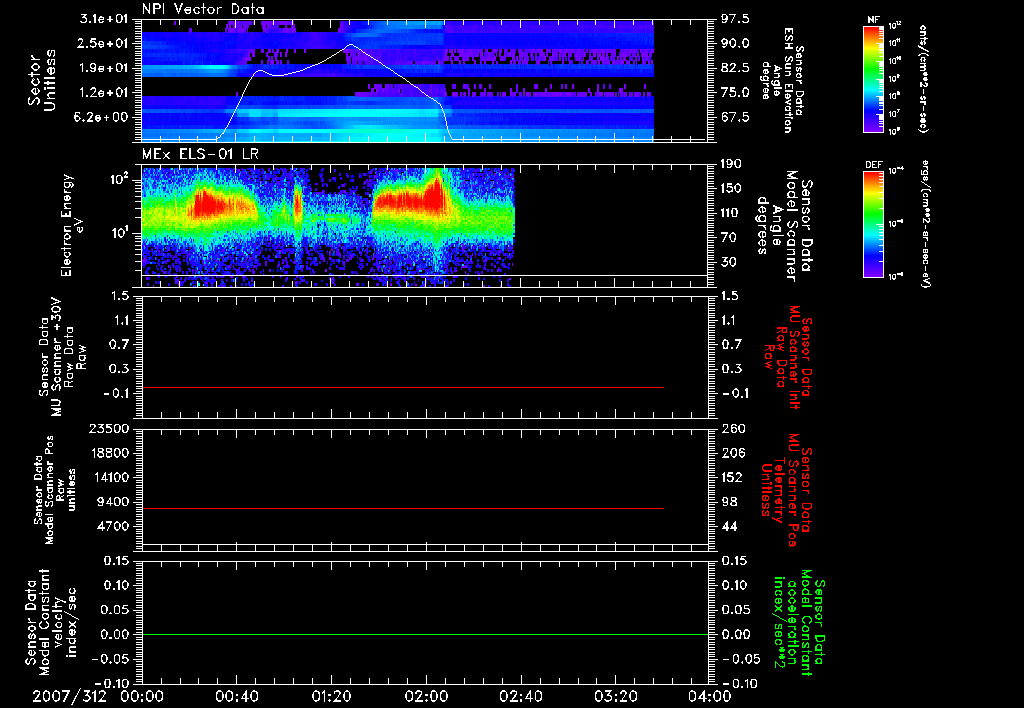Image resolution: width=1024 pixels, height=708 pixels.
Task: Click the NF colorbar unit text cnts/(cm**2-sr-sec)
Action: click(x=922, y=79)
